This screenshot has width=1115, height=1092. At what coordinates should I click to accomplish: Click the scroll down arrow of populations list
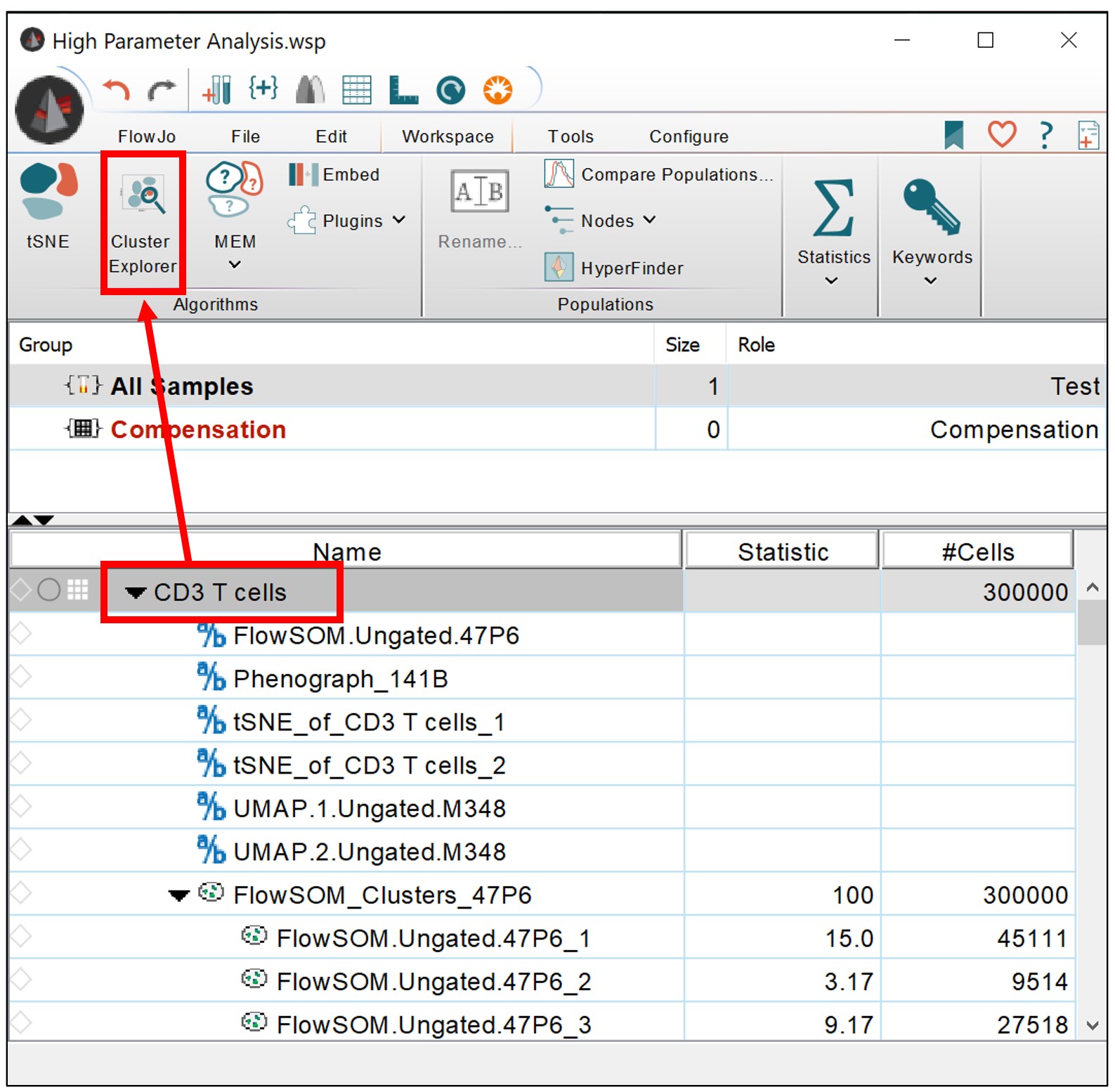1092,1025
